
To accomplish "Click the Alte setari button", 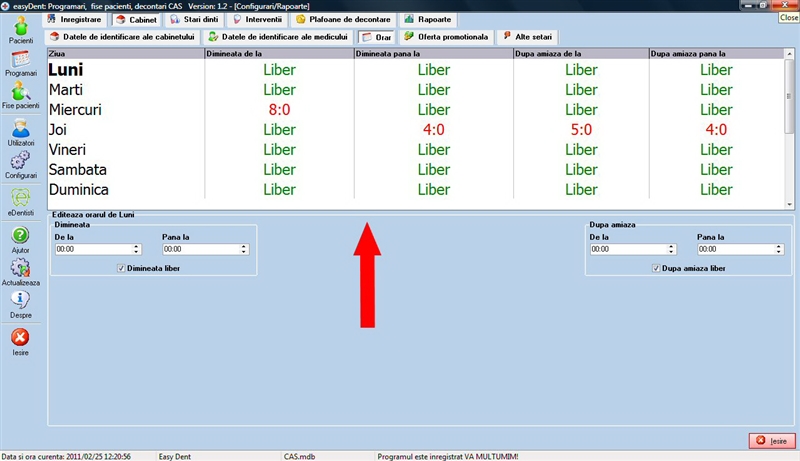I will tap(524, 37).
